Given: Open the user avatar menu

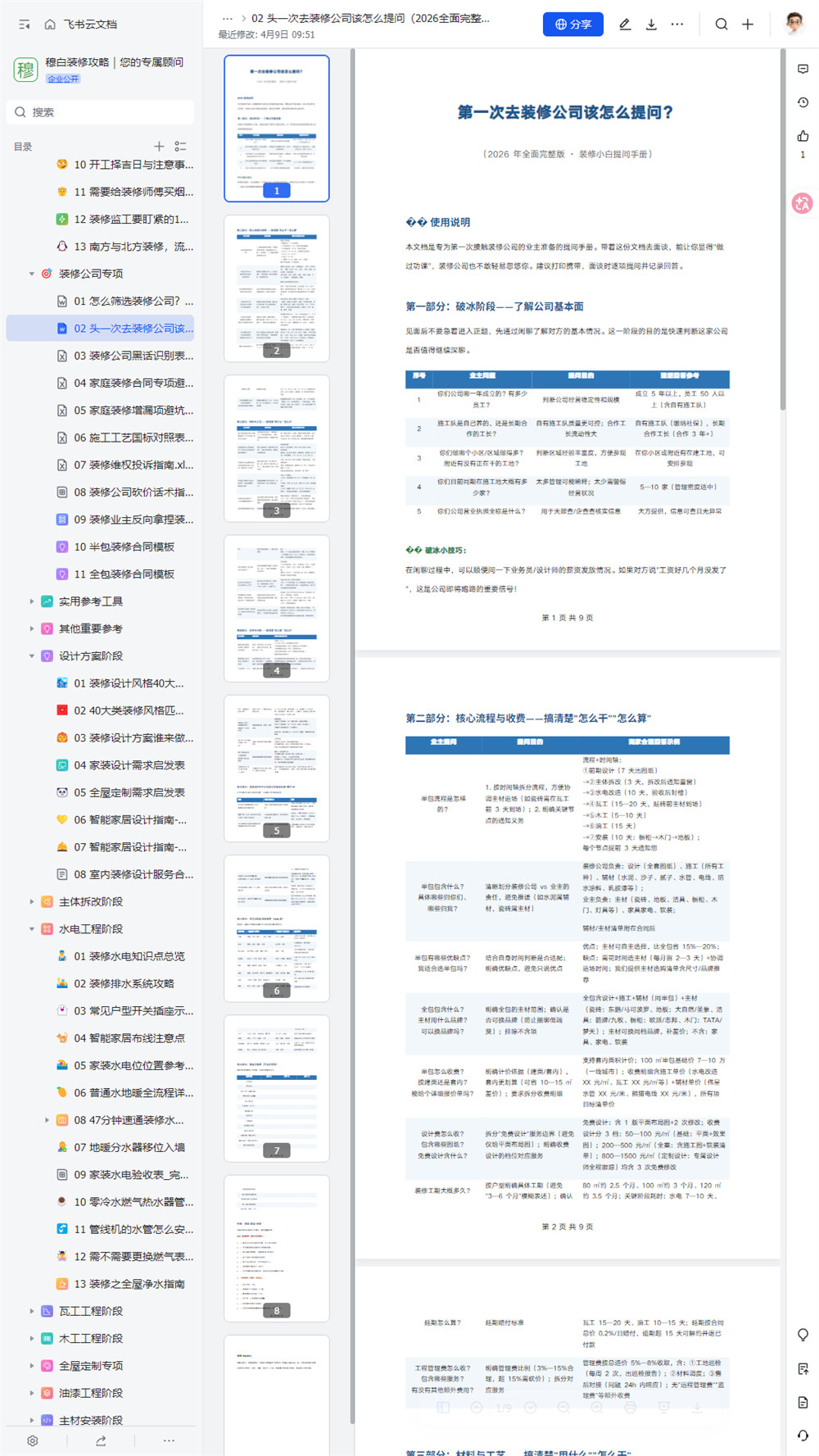Looking at the screenshot, I should point(794,24).
